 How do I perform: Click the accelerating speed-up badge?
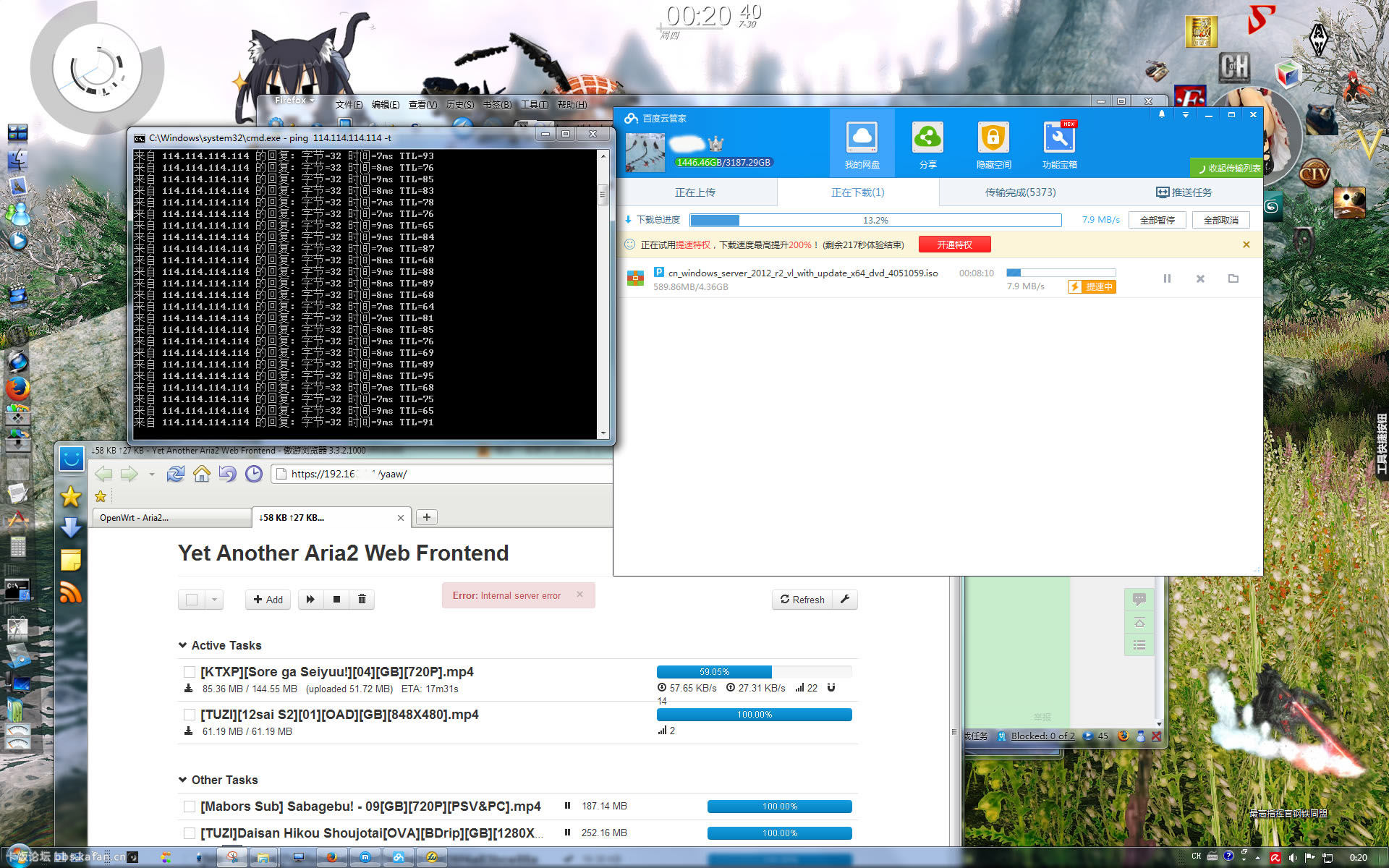tap(1092, 286)
